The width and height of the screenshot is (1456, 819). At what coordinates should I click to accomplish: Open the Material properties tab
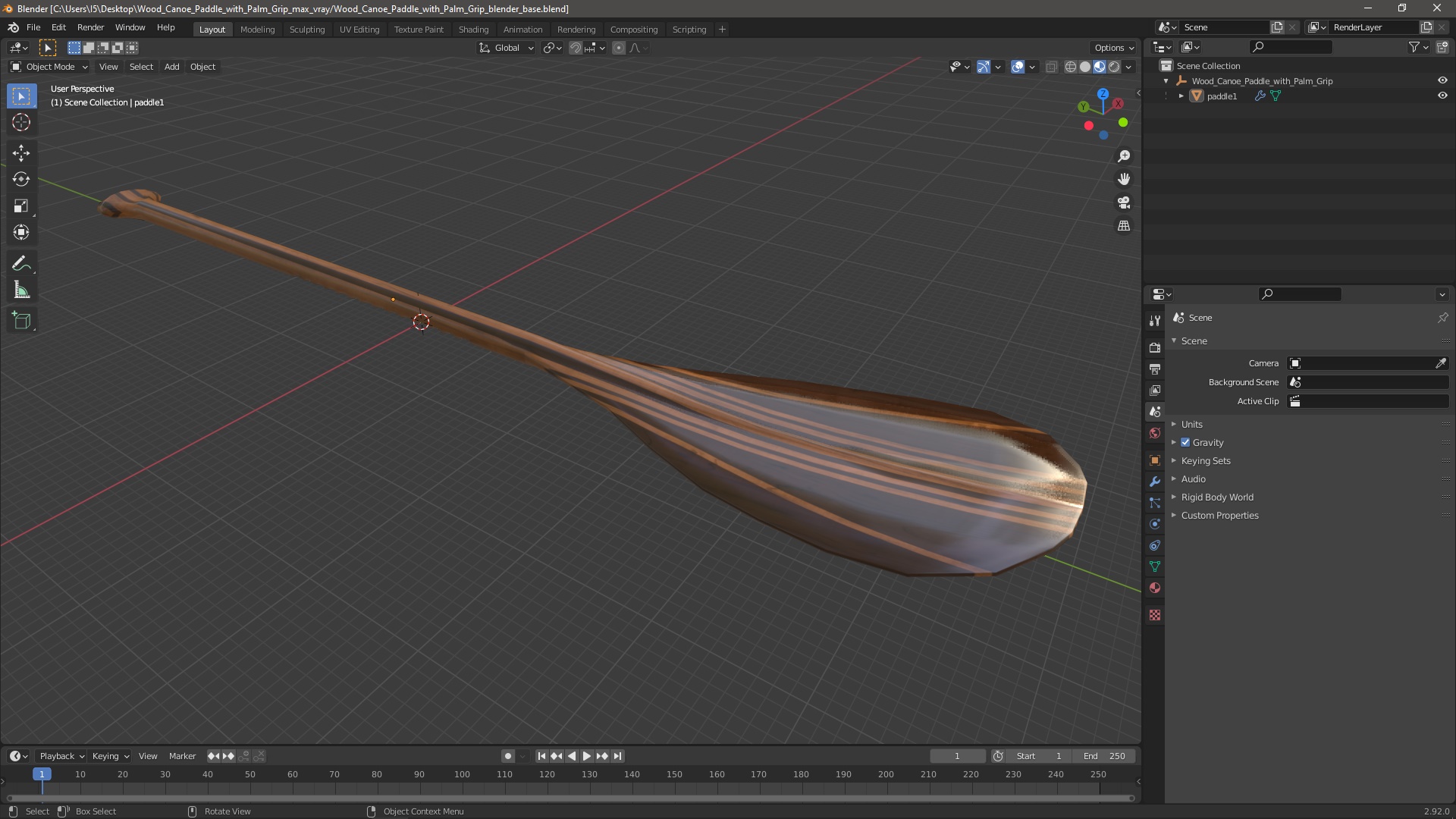(x=1155, y=588)
